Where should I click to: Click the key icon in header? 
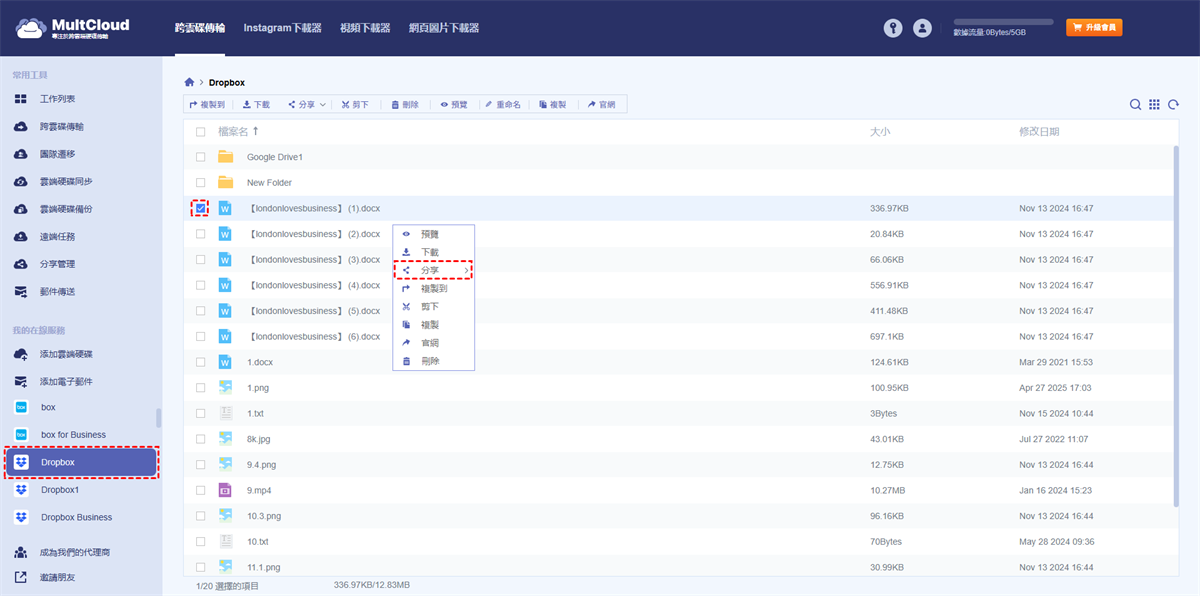[893, 29]
